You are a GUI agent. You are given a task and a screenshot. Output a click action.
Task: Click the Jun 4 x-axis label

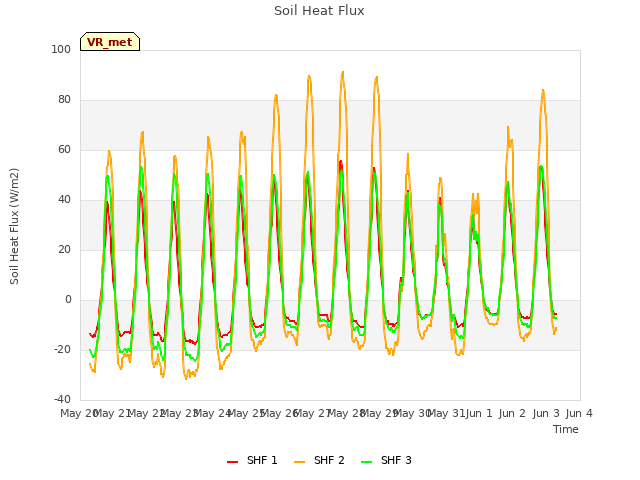(579, 413)
